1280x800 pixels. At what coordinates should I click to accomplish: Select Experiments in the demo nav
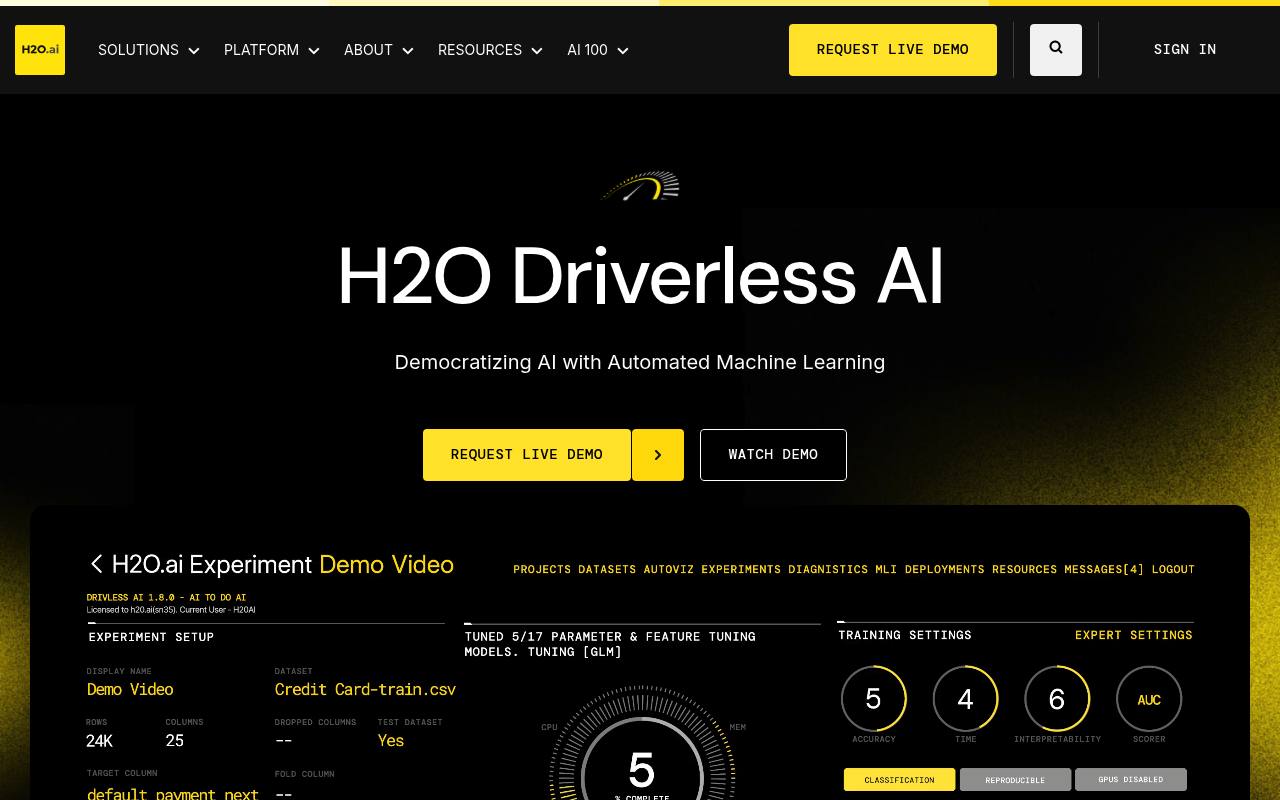(x=741, y=569)
